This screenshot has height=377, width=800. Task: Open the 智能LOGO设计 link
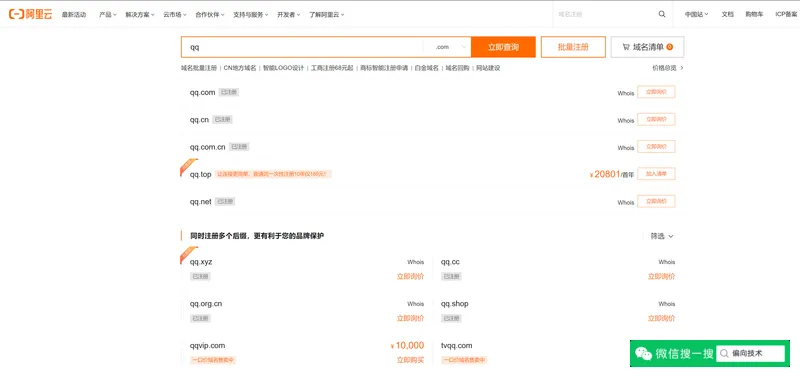point(283,68)
